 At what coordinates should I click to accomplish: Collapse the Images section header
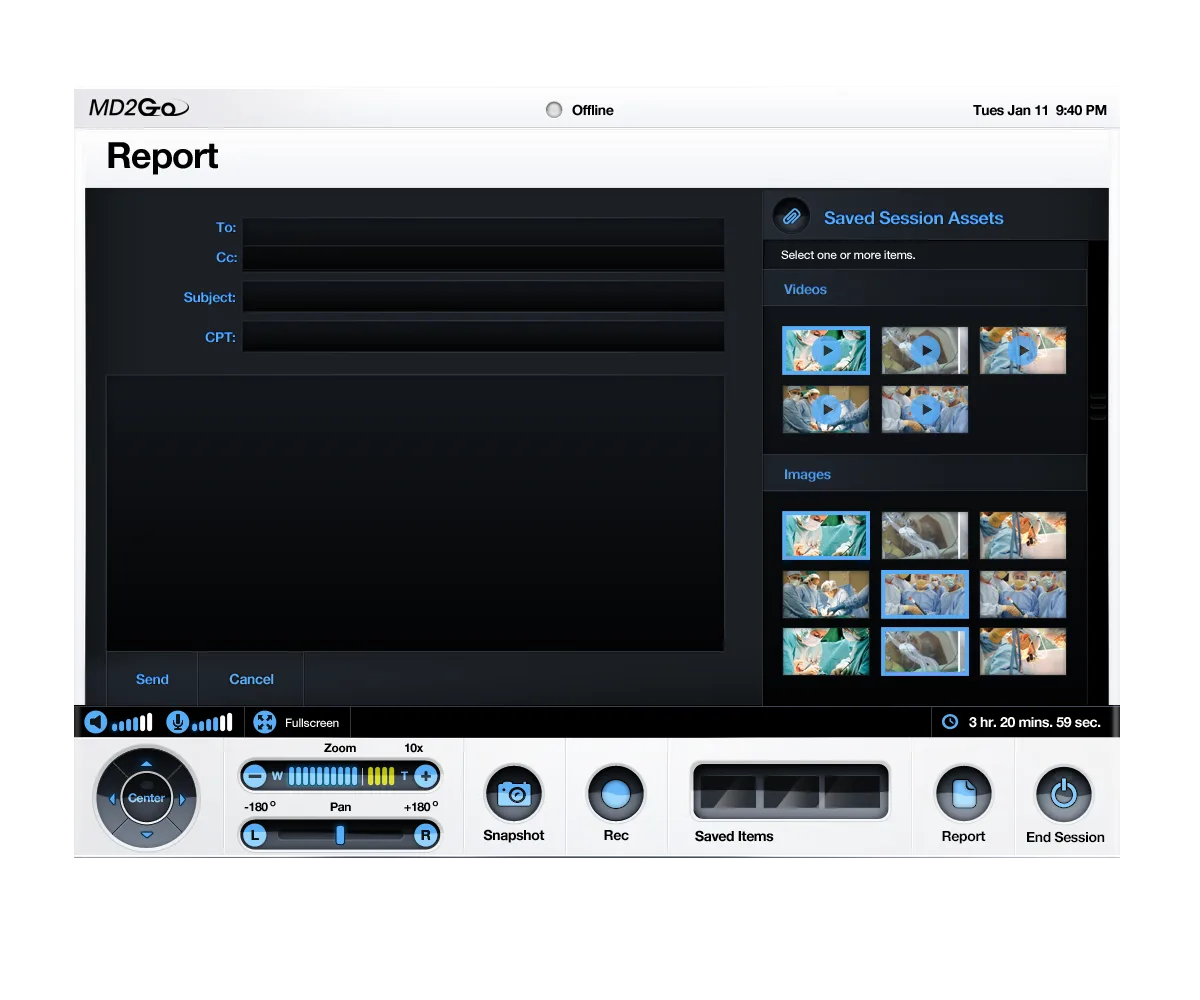tap(925, 474)
